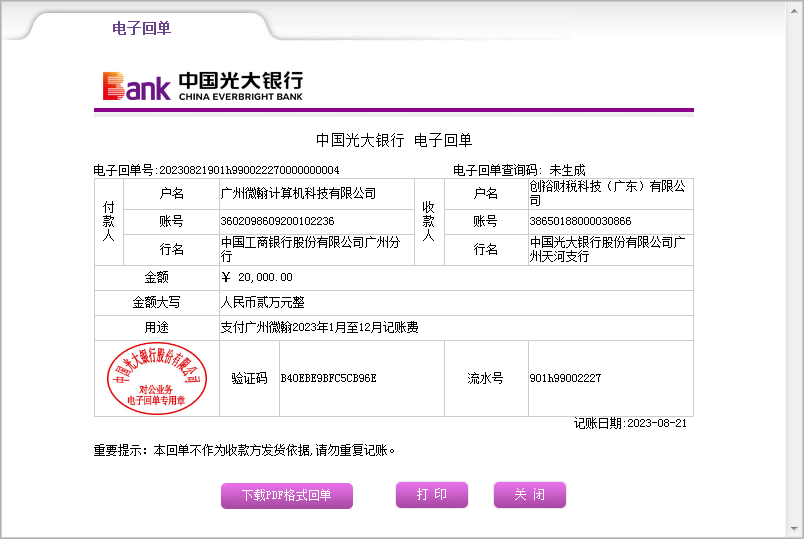Close the receipt with 关闭 button
The image size is (804, 539).
click(530, 495)
